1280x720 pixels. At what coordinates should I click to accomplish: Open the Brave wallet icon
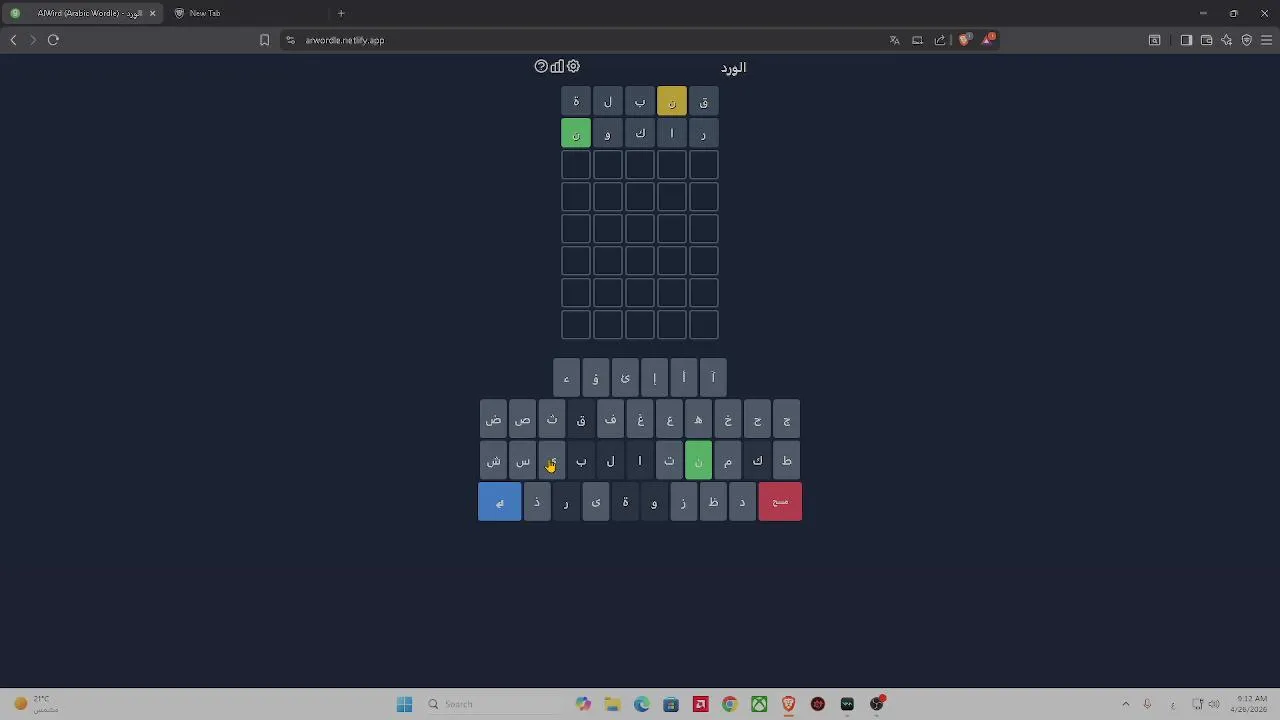pos(1206,40)
